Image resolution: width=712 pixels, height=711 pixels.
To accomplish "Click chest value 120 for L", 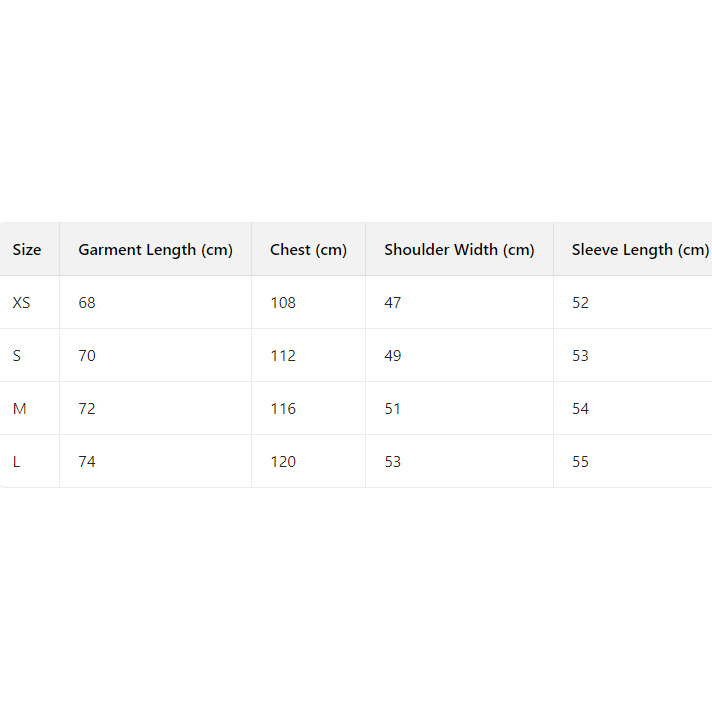I will tap(283, 462).
